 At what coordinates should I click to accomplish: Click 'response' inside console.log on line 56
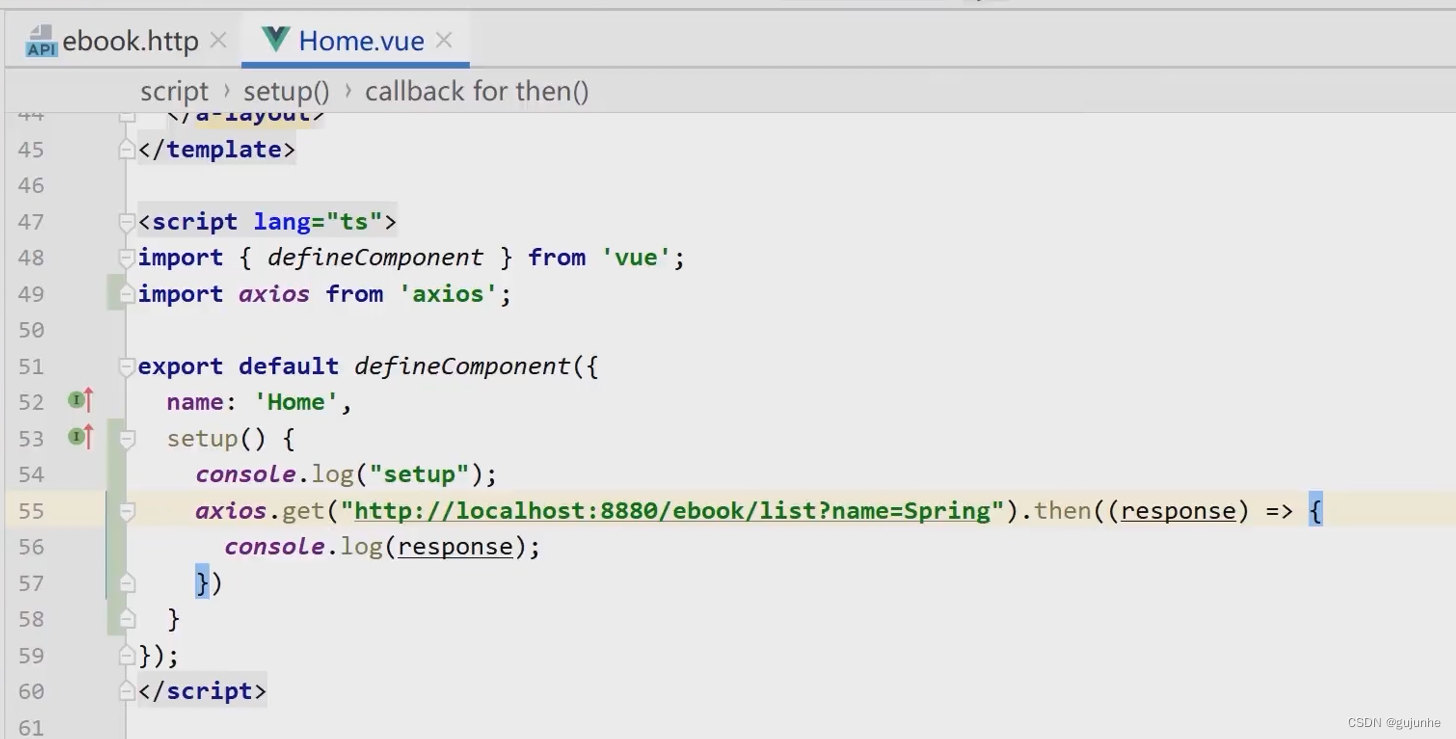[455, 546]
